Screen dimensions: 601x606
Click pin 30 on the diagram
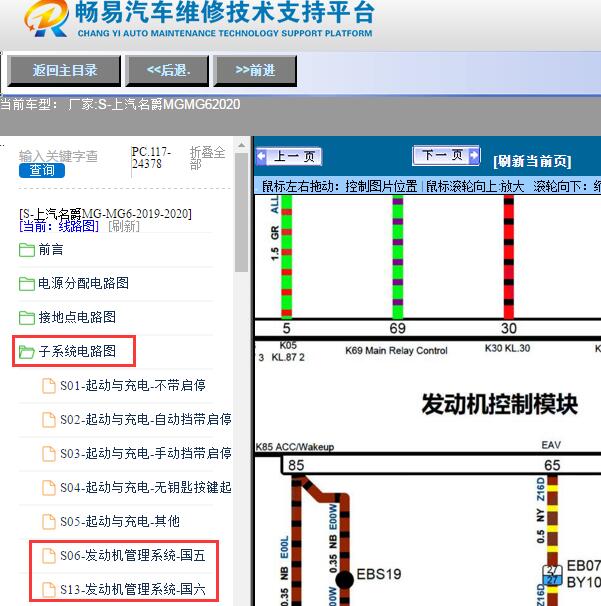(509, 329)
